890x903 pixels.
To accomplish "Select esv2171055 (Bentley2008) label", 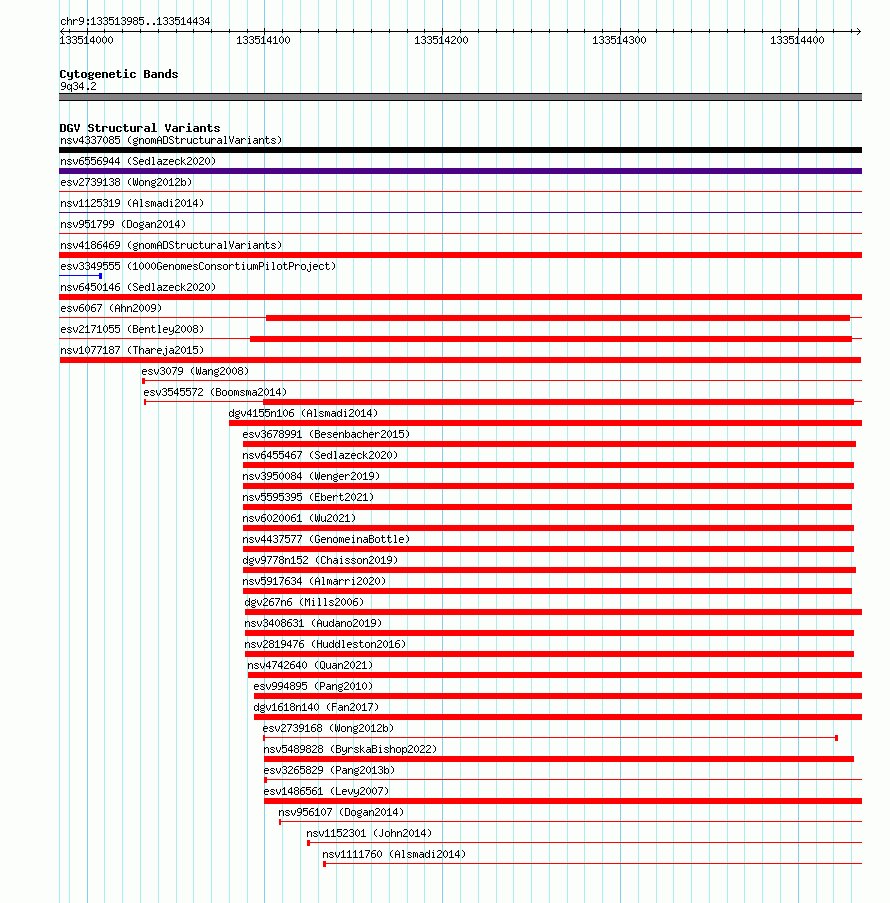I will [x=132, y=329].
